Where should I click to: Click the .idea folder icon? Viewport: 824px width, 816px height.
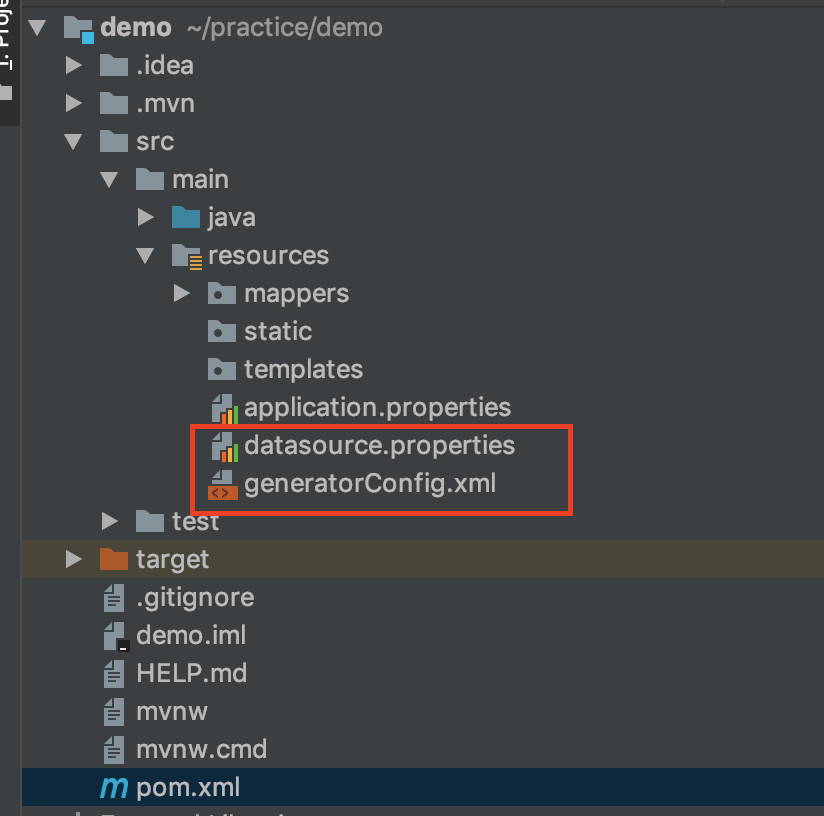[x=114, y=66]
